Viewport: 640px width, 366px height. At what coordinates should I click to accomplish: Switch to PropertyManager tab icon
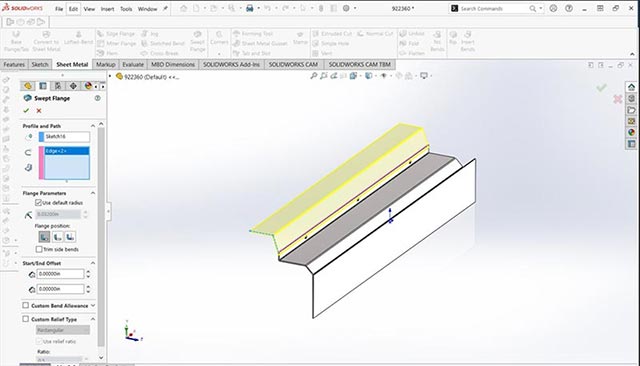(43, 86)
